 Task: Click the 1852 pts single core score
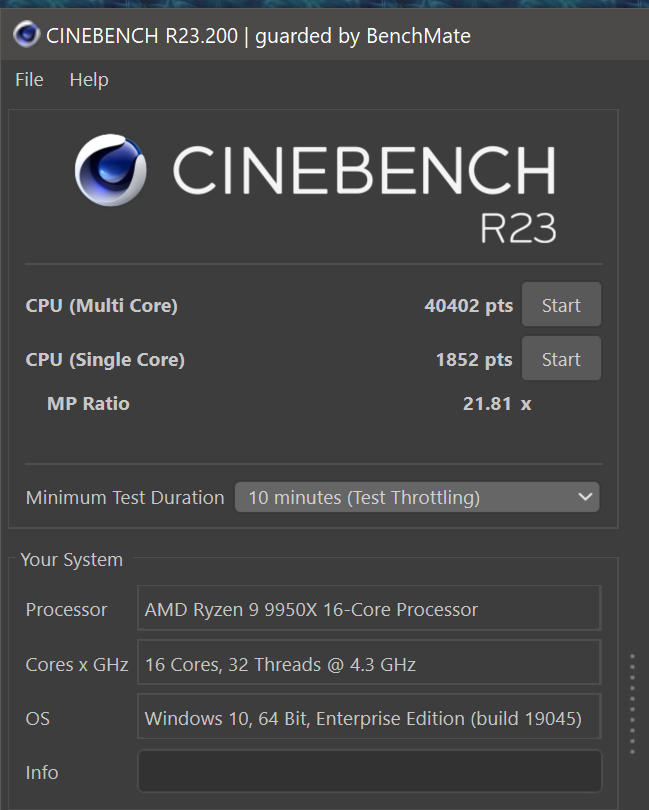tap(474, 360)
